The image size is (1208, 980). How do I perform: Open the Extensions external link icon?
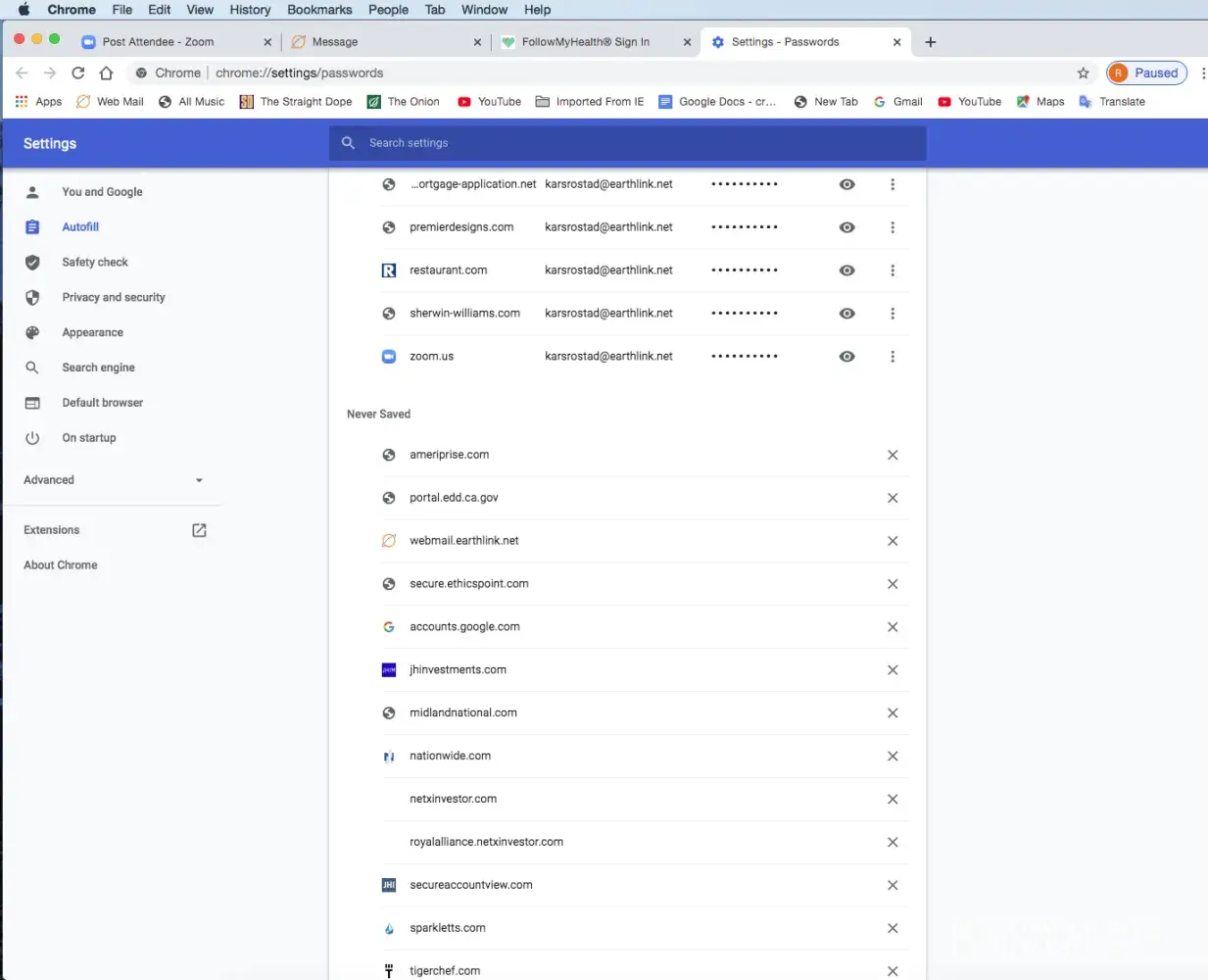pyautogui.click(x=199, y=530)
